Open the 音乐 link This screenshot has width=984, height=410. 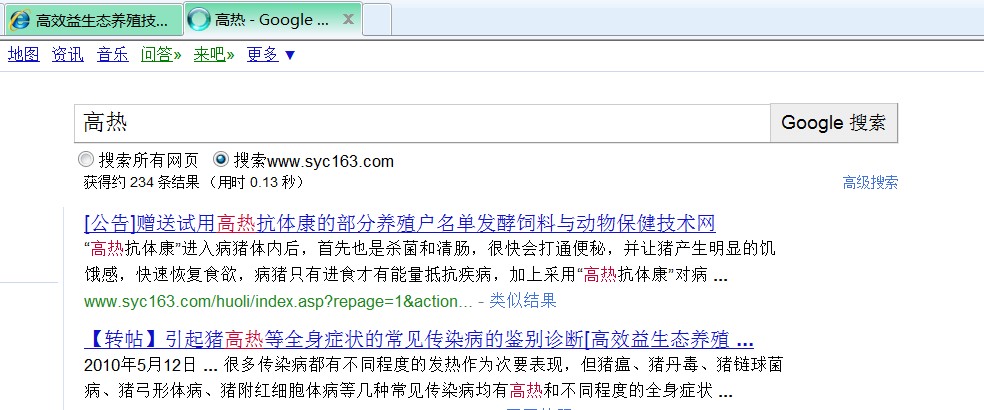pos(112,54)
